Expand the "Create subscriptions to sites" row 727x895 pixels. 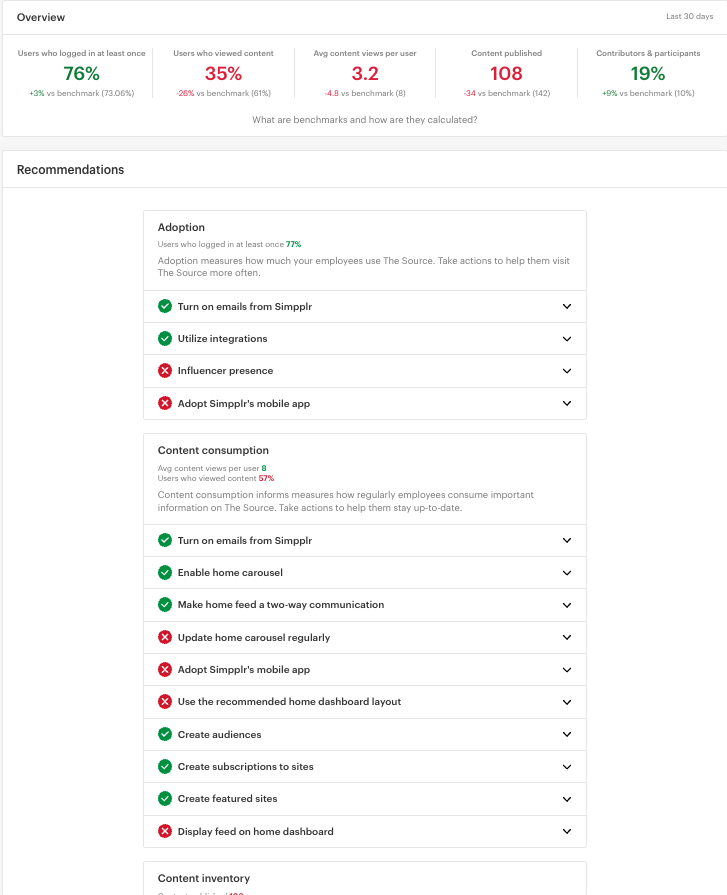(x=567, y=766)
